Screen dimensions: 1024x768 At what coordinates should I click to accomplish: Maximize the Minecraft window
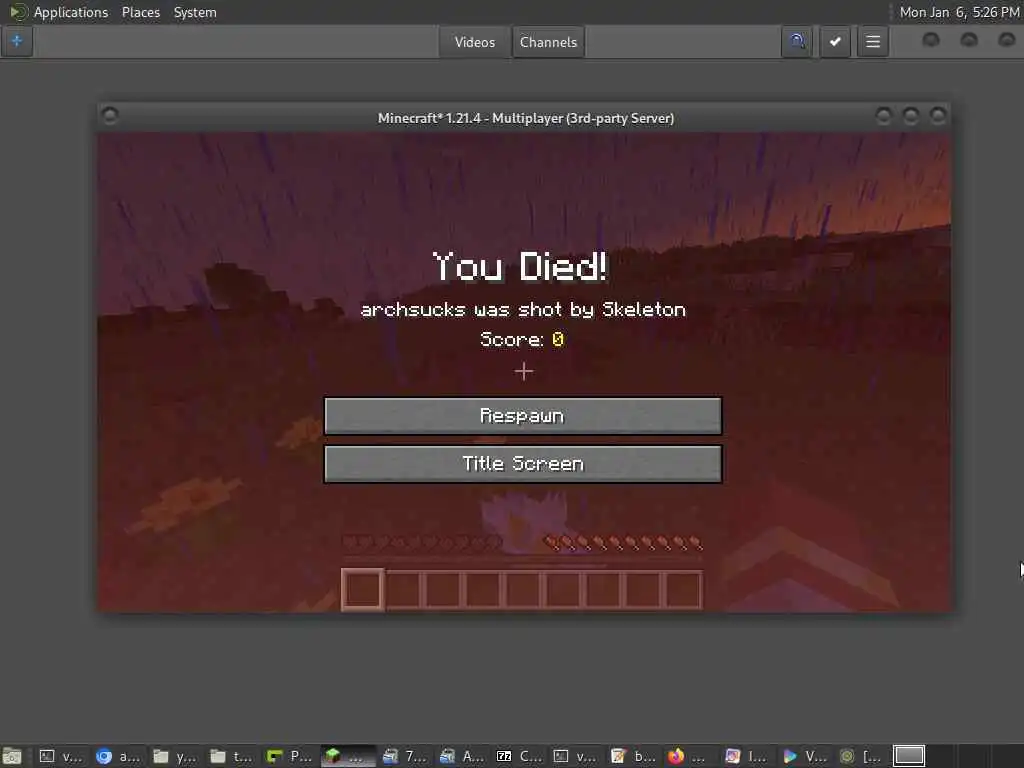tap(911, 116)
